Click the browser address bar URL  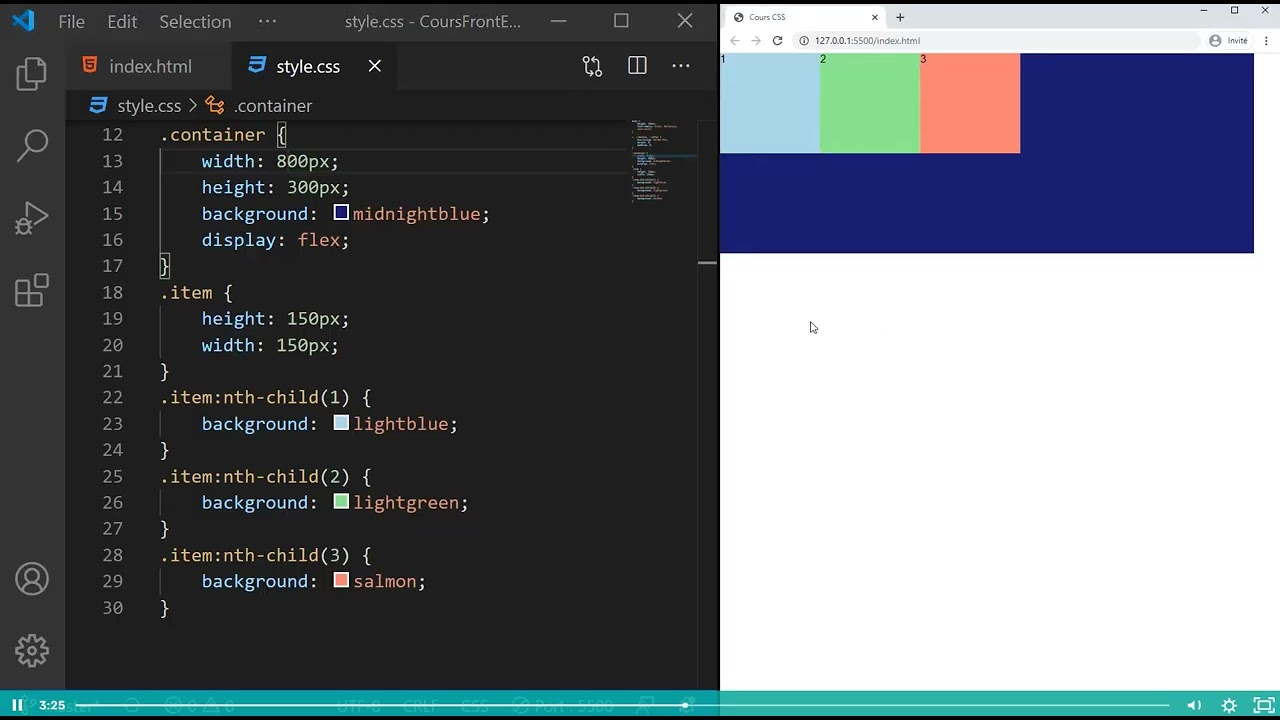coord(867,41)
